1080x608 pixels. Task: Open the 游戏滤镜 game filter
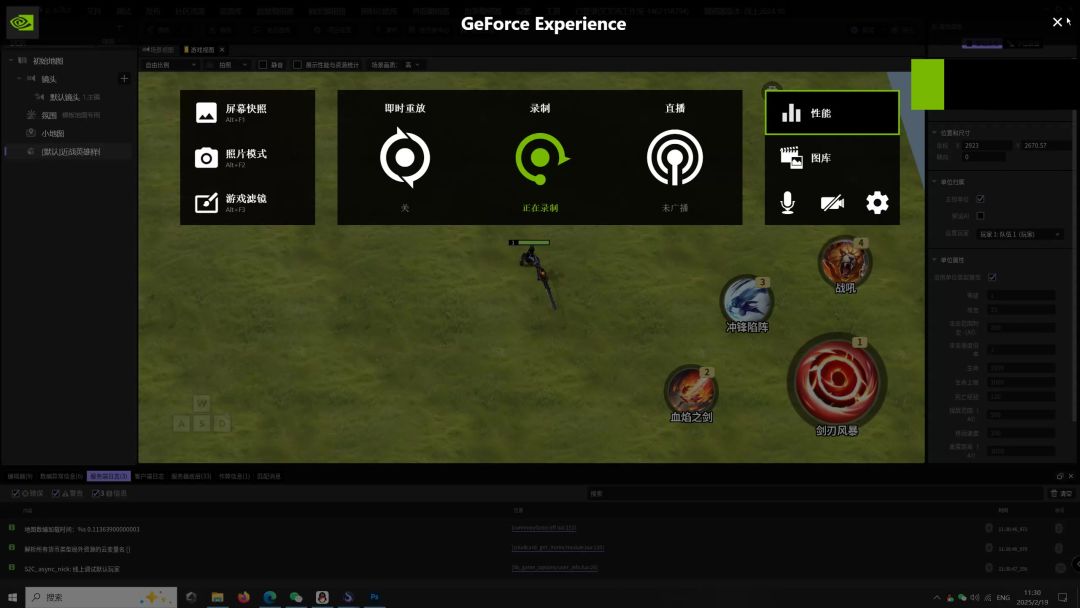point(246,202)
